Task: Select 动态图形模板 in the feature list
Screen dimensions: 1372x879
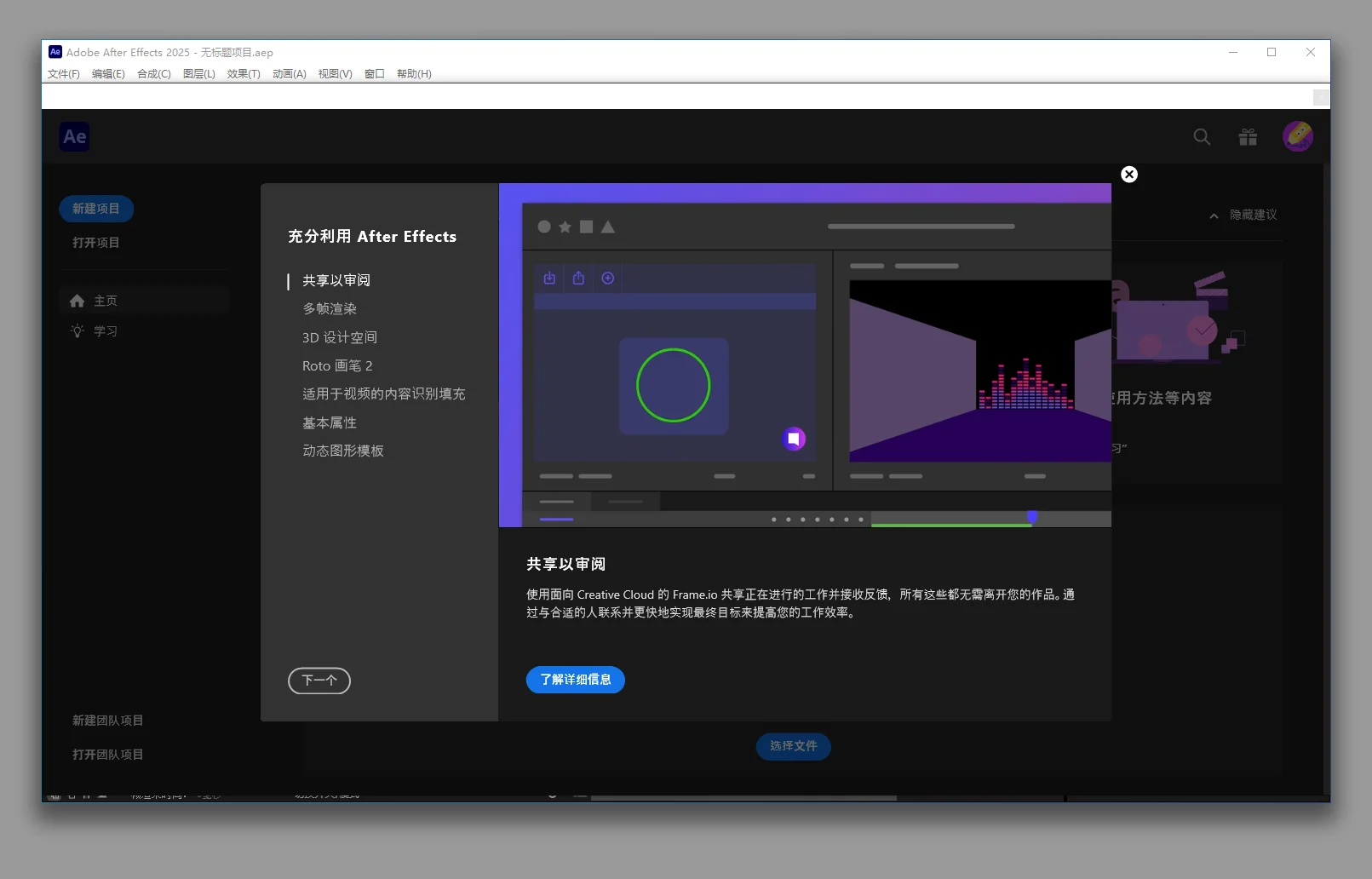Action: 343,451
